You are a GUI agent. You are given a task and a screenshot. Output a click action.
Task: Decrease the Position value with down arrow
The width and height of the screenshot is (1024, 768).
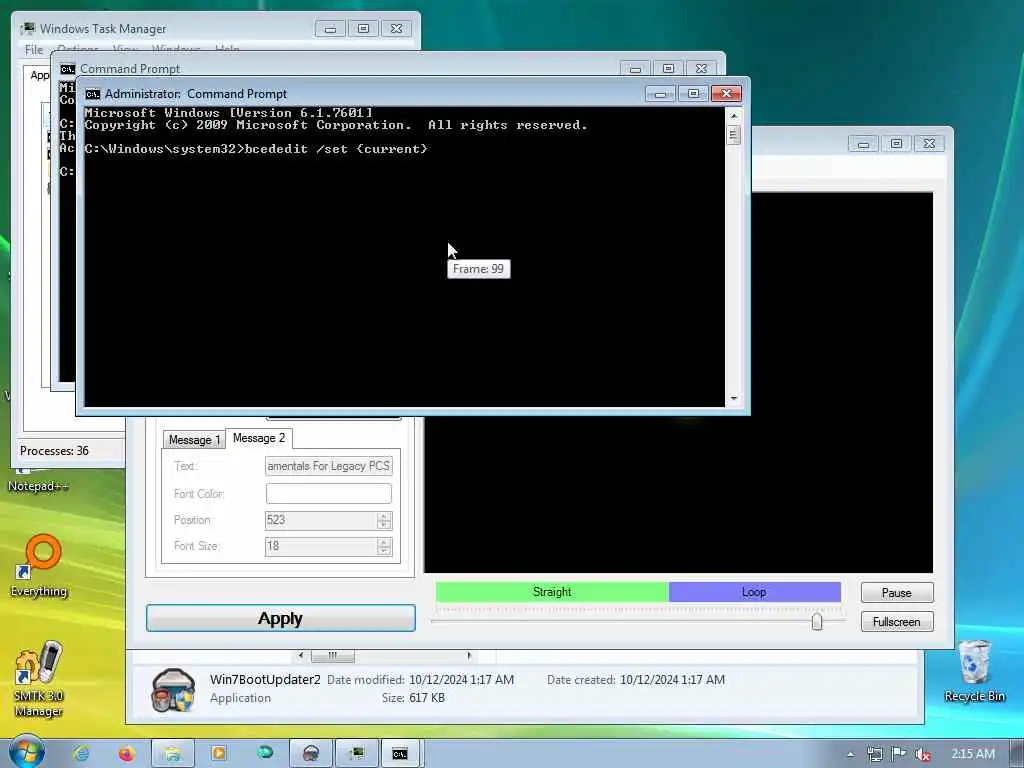click(x=384, y=524)
